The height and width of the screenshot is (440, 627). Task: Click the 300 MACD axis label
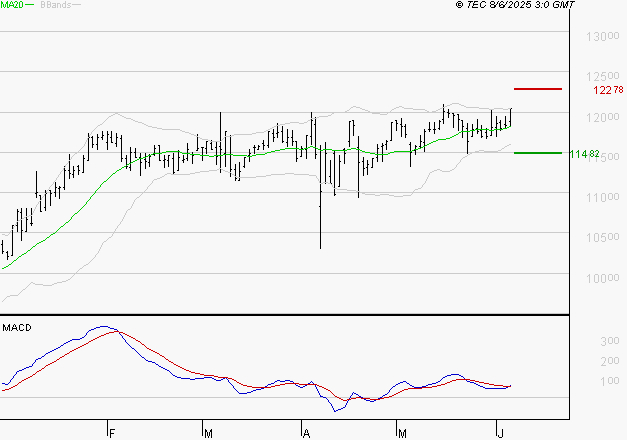[610, 341]
